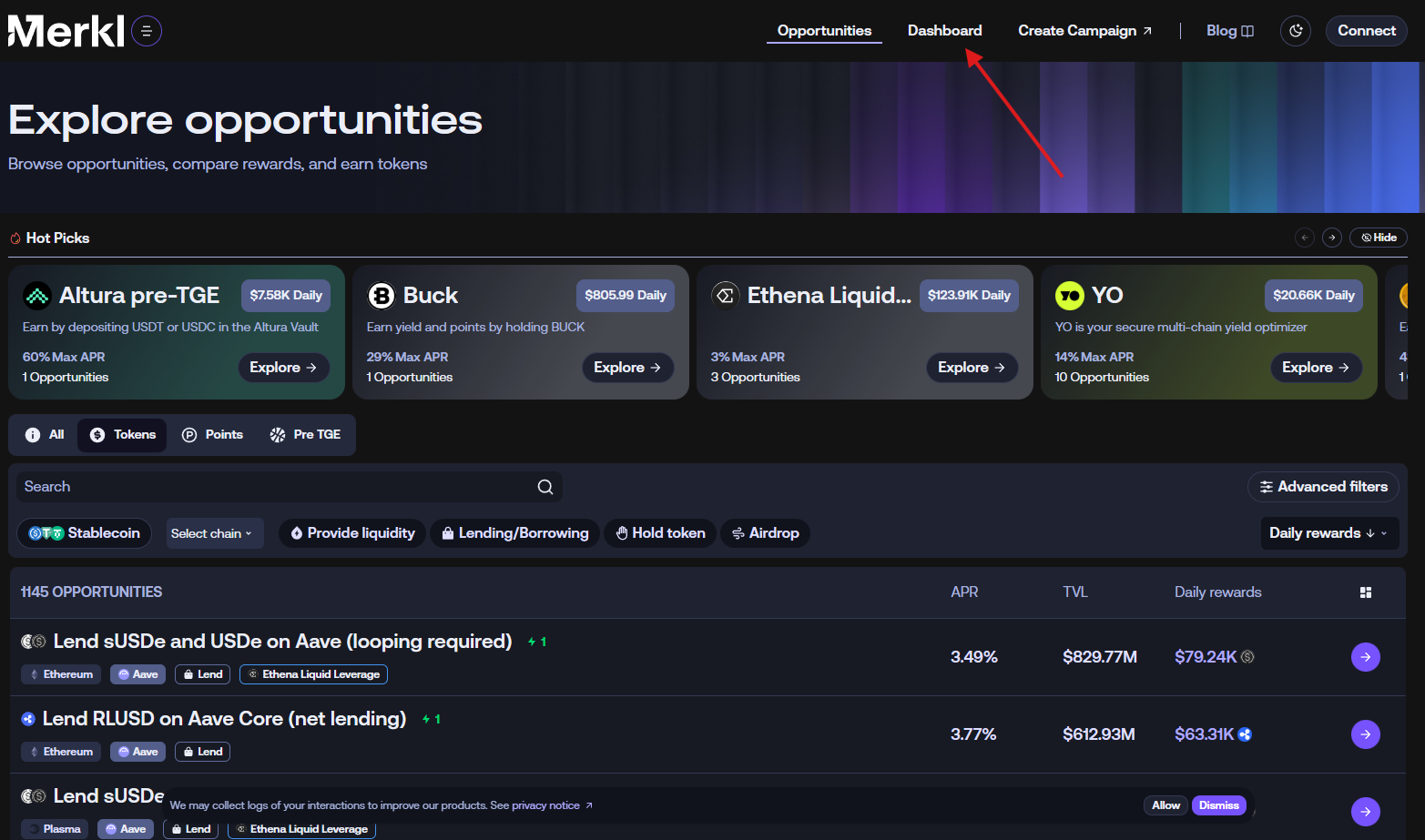
Task: Open the Daily rewards sort dropdown
Action: point(1328,533)
